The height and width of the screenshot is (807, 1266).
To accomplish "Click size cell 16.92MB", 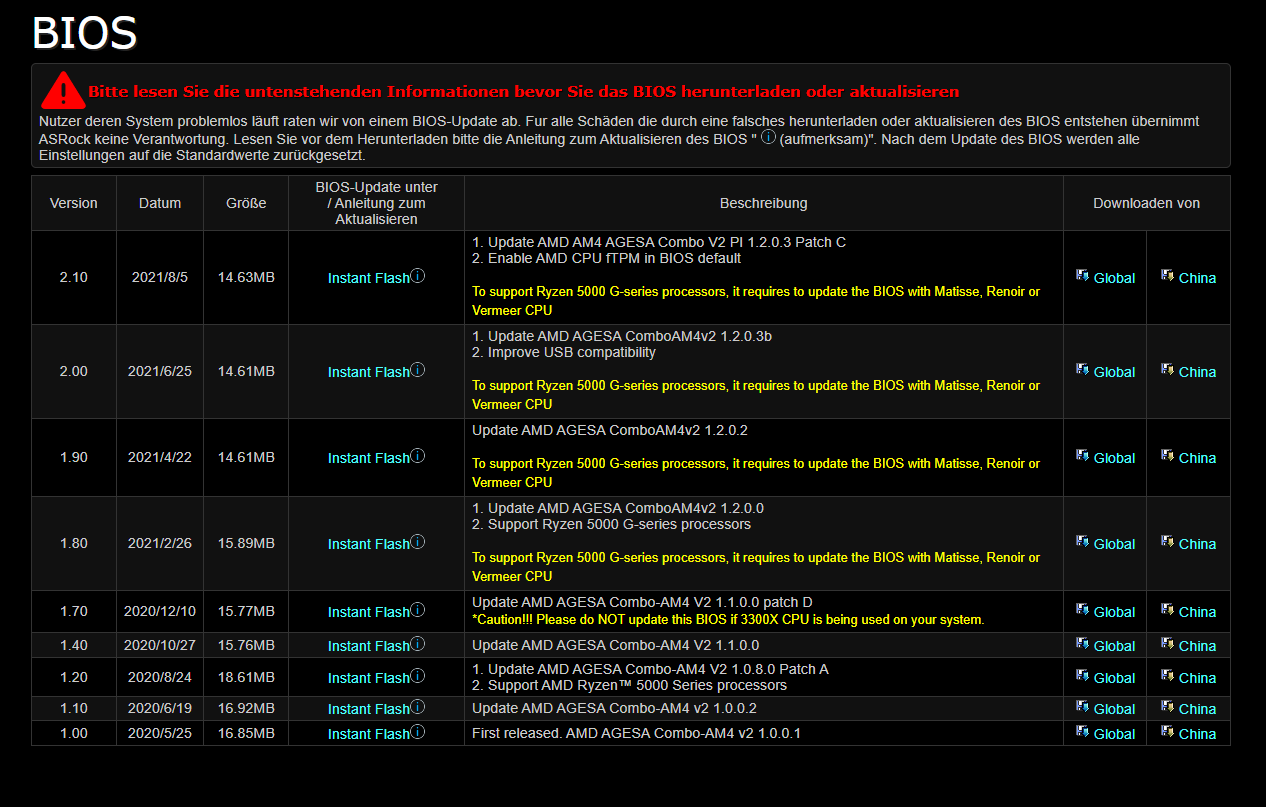I will [246, 708].
